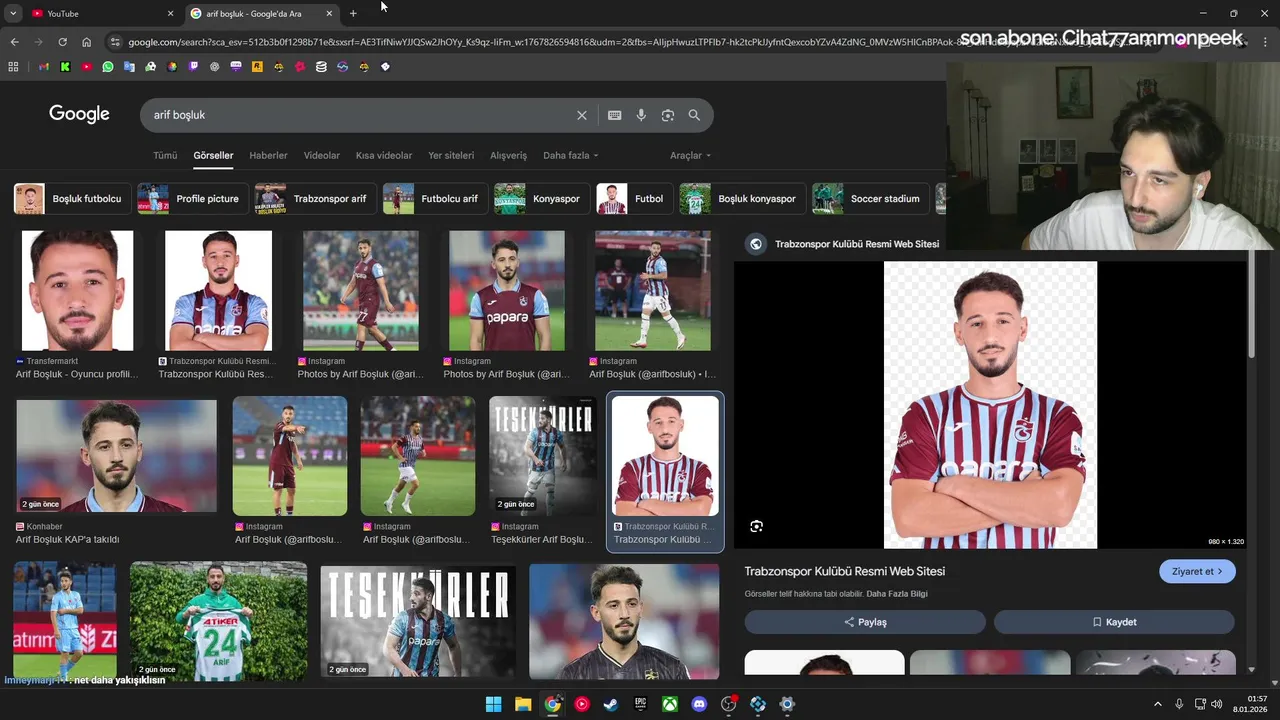This screenshot has width=1280, height=720.
Task: Expand the Daha fazla dropdown
Action: coord(570,156)
